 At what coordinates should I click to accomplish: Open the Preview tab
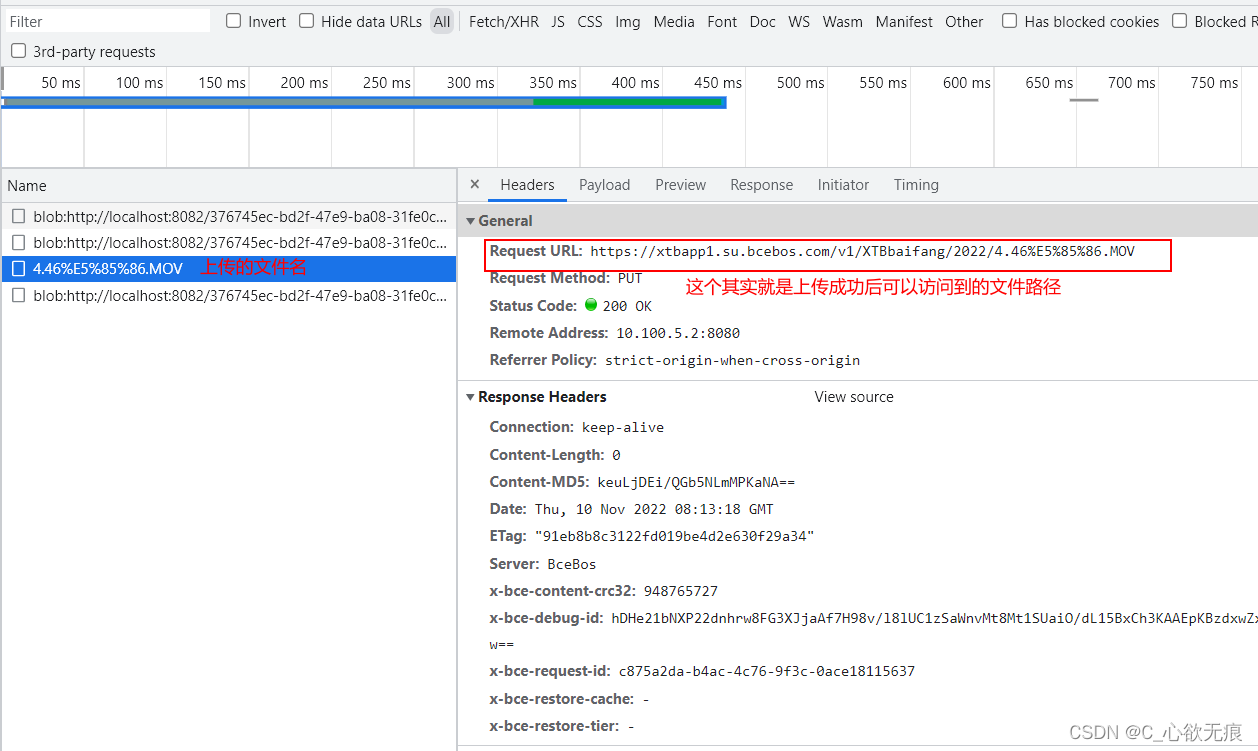pyautogui.click(x=680, y=185)
